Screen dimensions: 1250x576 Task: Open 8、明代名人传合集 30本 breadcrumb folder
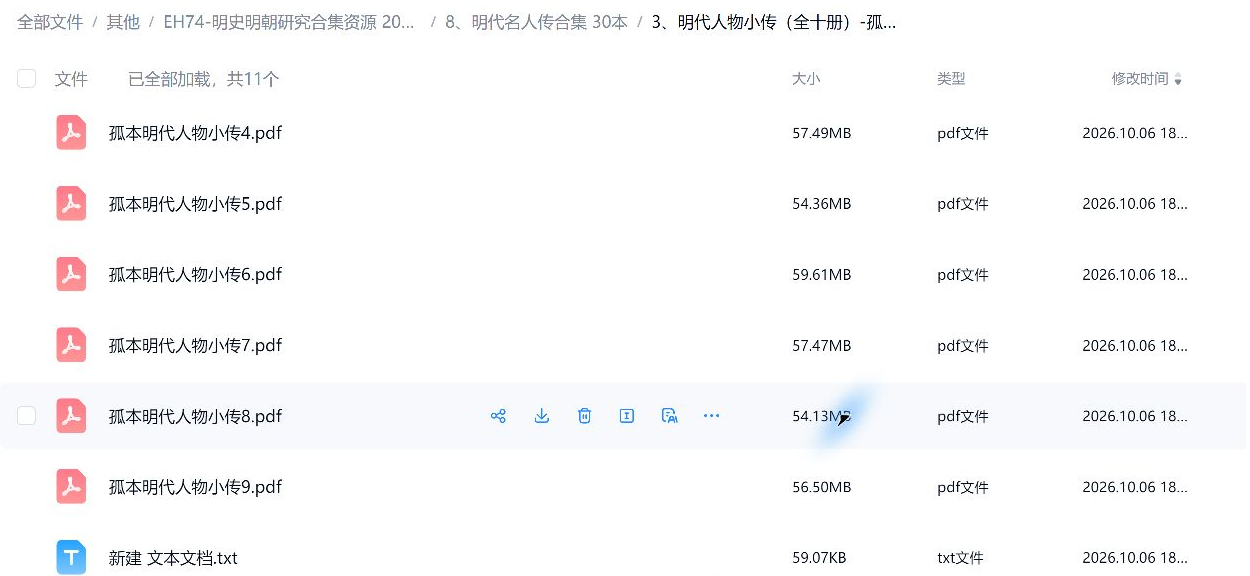pos(536,22)
